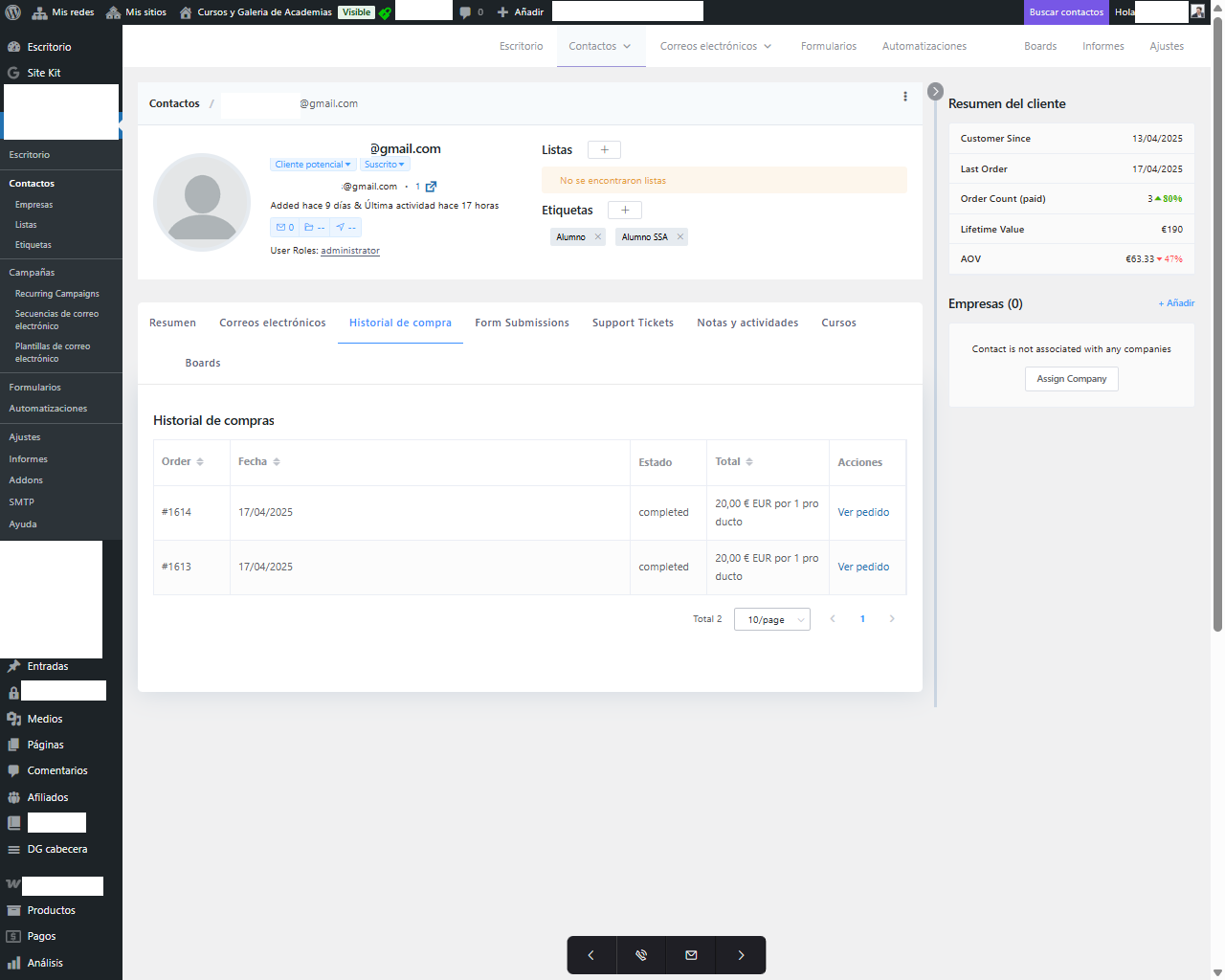1225x980 pixels.
Task: Switch to the Support Tickets tab
Action: [x=633, y=323]
